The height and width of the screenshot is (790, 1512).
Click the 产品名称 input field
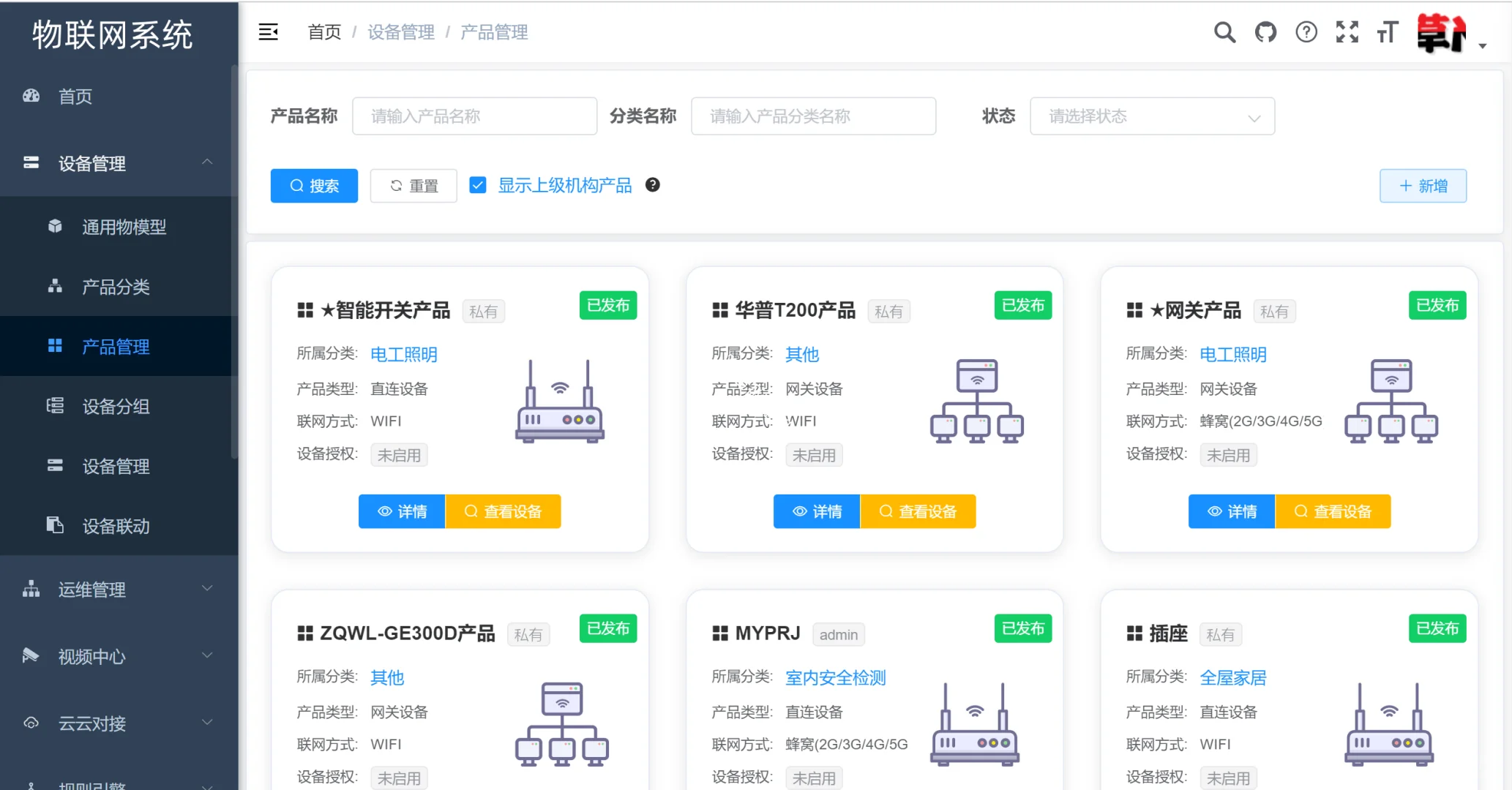click(474, 116)
